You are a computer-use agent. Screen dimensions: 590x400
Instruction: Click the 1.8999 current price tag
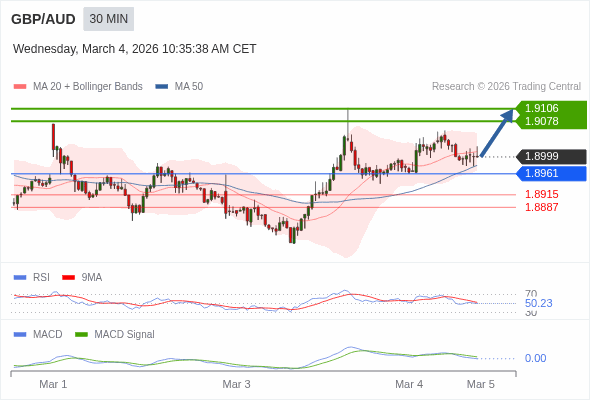click(x=551, y=156)
